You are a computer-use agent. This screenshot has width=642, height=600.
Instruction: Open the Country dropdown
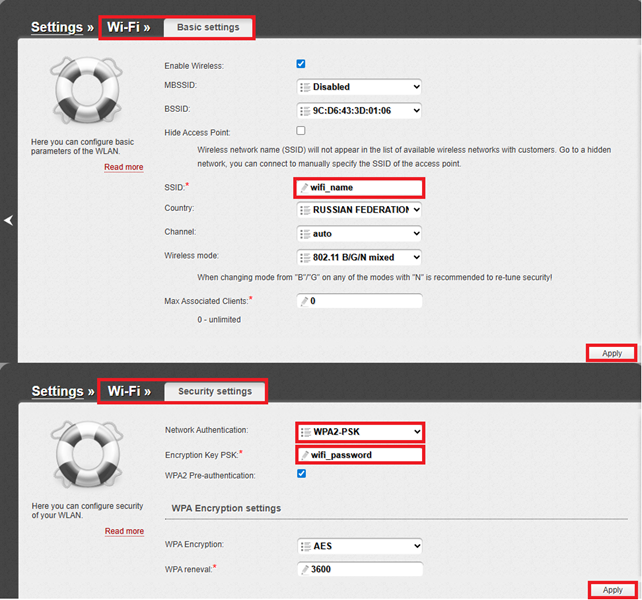point(360,210)
